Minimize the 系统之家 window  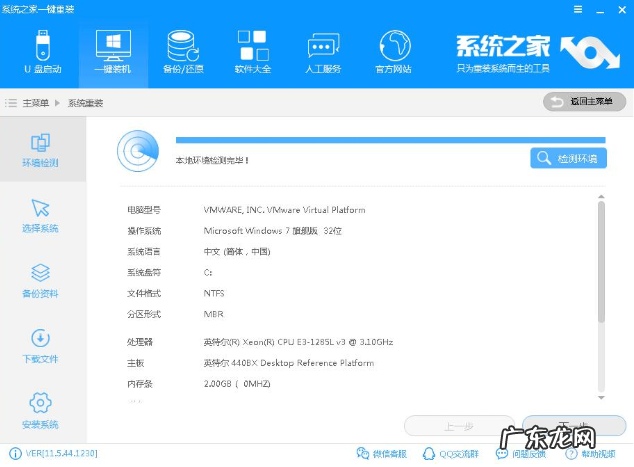coord(600,10)
